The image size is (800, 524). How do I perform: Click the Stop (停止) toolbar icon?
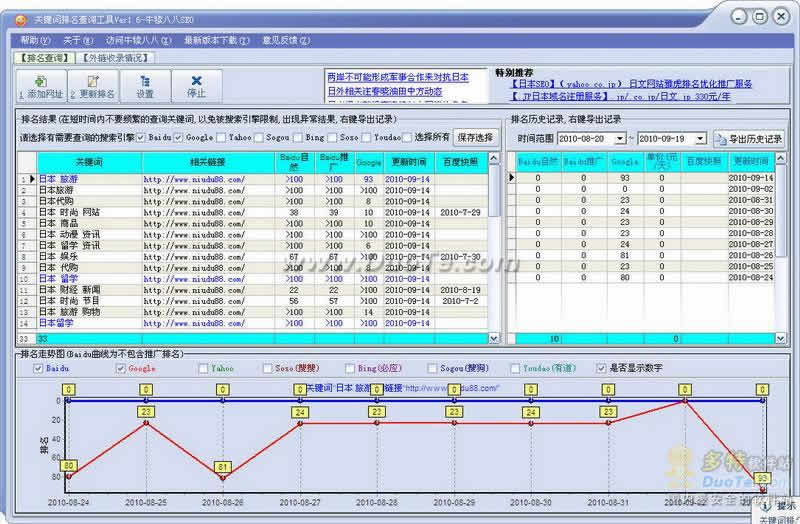coord(196,86)
